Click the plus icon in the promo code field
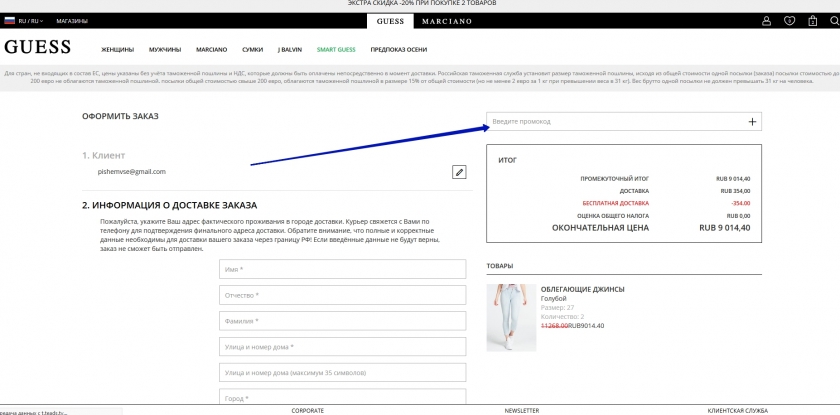This screenshot has width=840, height=415. pos(752,122)
